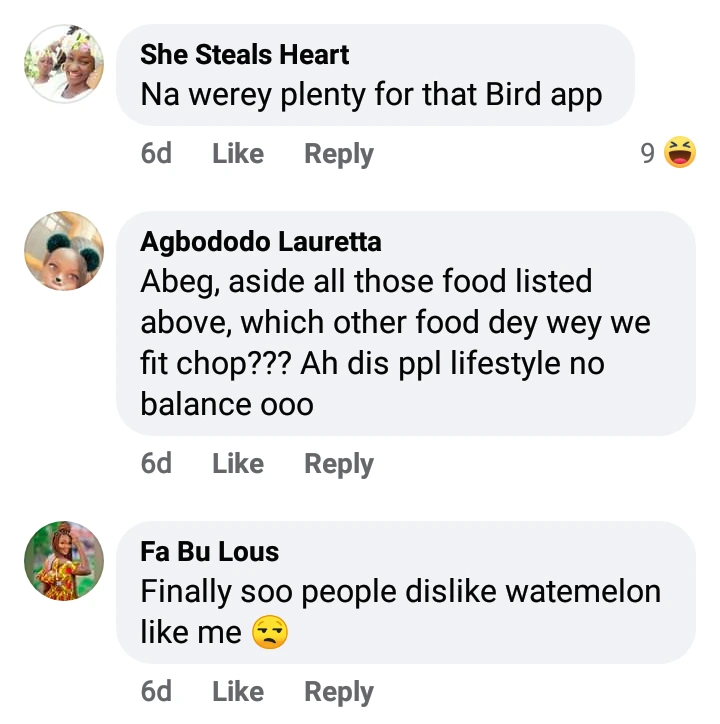This screenshot has width=720, height=724.
Task: Click the timestamp under Agbododo Lauretta's comment
Action: [x=156, y=464]
